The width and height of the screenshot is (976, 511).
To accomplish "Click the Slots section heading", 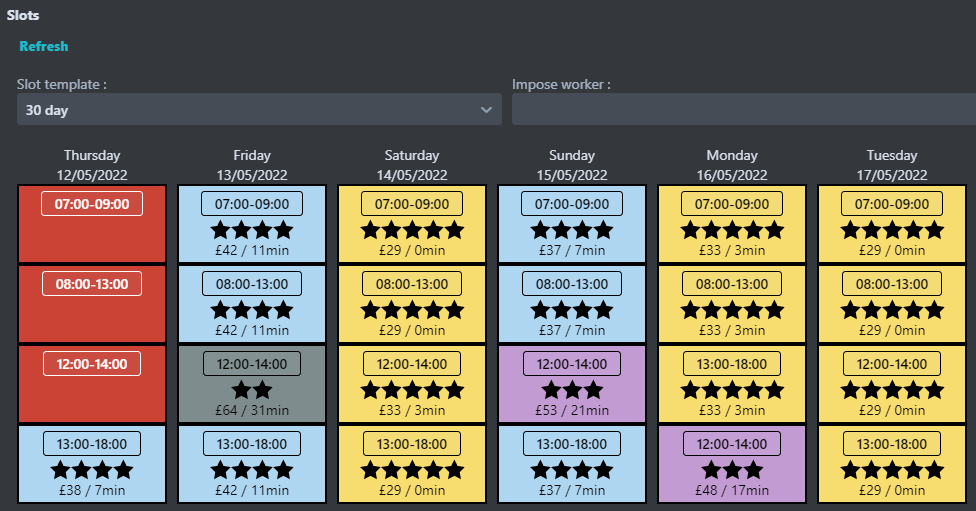I will point(23,16).
